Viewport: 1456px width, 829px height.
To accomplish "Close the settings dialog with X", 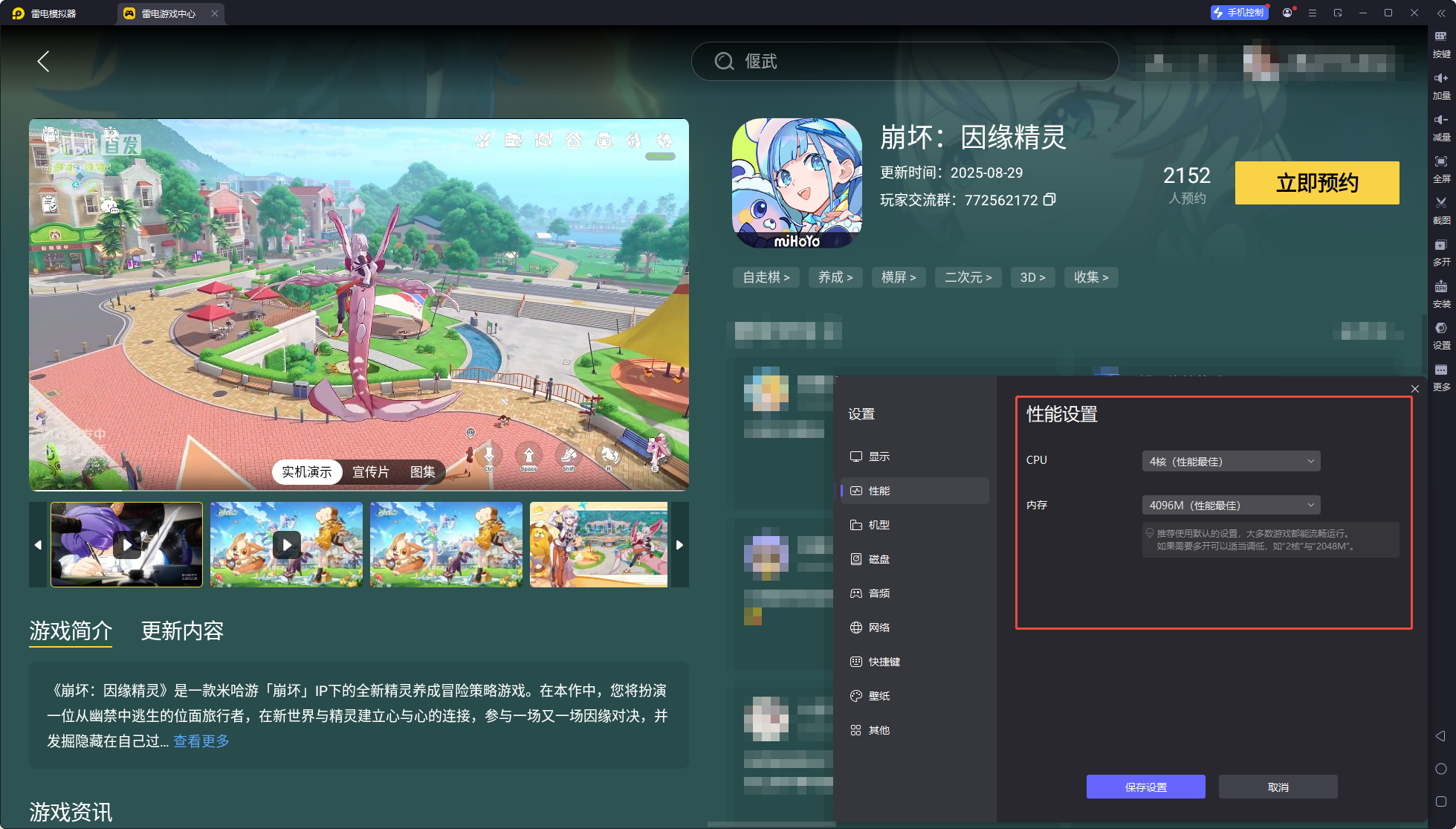I will click(x=1415, y=389).
